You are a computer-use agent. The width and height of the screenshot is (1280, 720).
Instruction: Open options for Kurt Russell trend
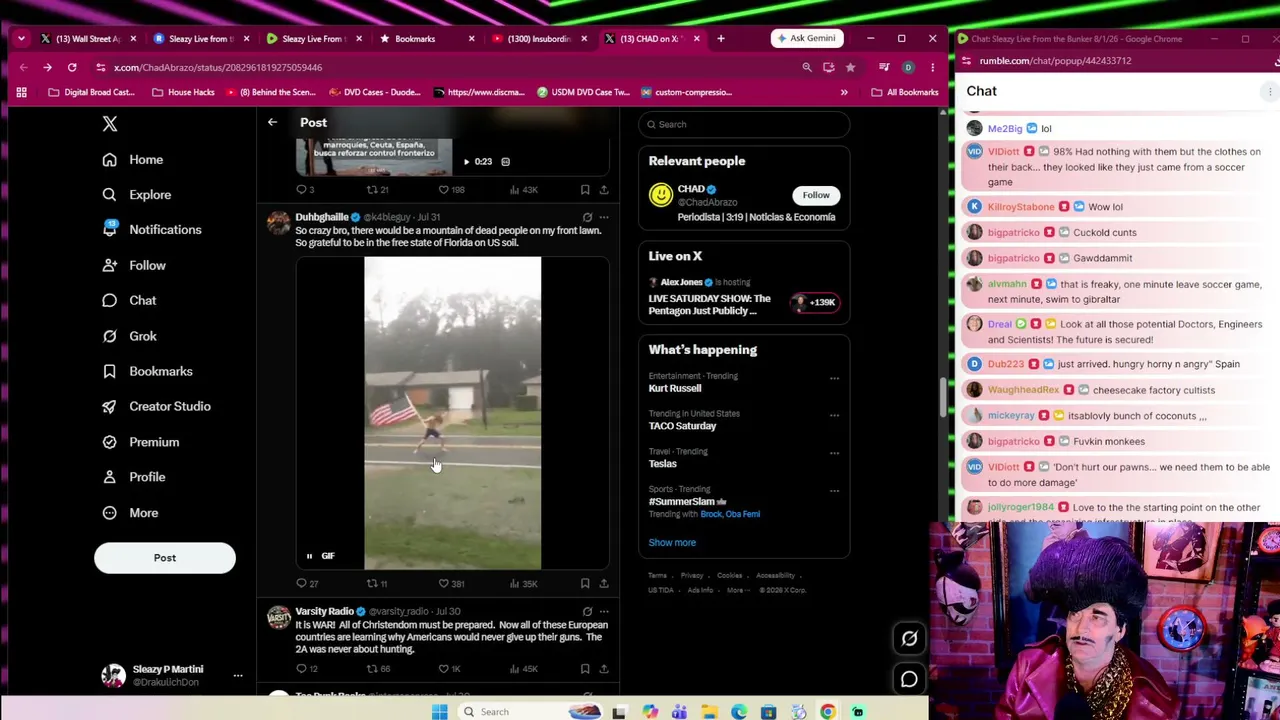(x=834, y=378)
